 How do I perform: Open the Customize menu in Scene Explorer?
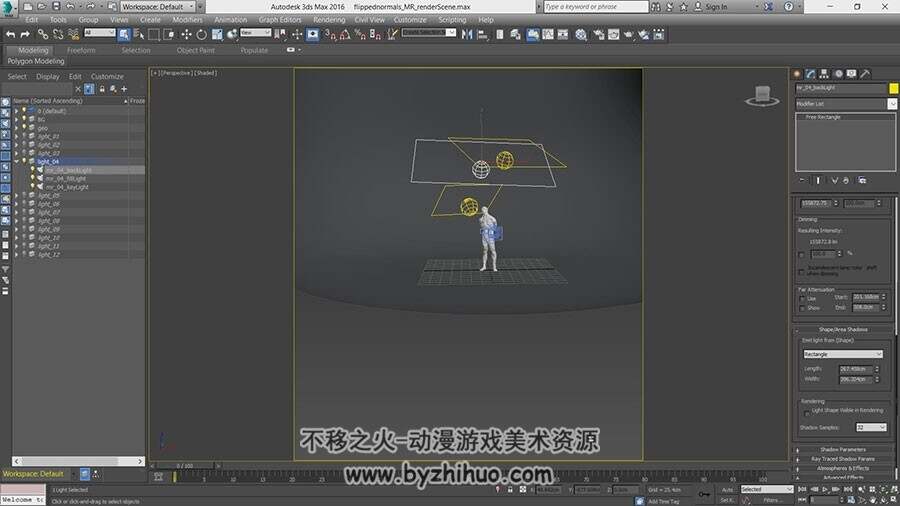tap(107, 76)
